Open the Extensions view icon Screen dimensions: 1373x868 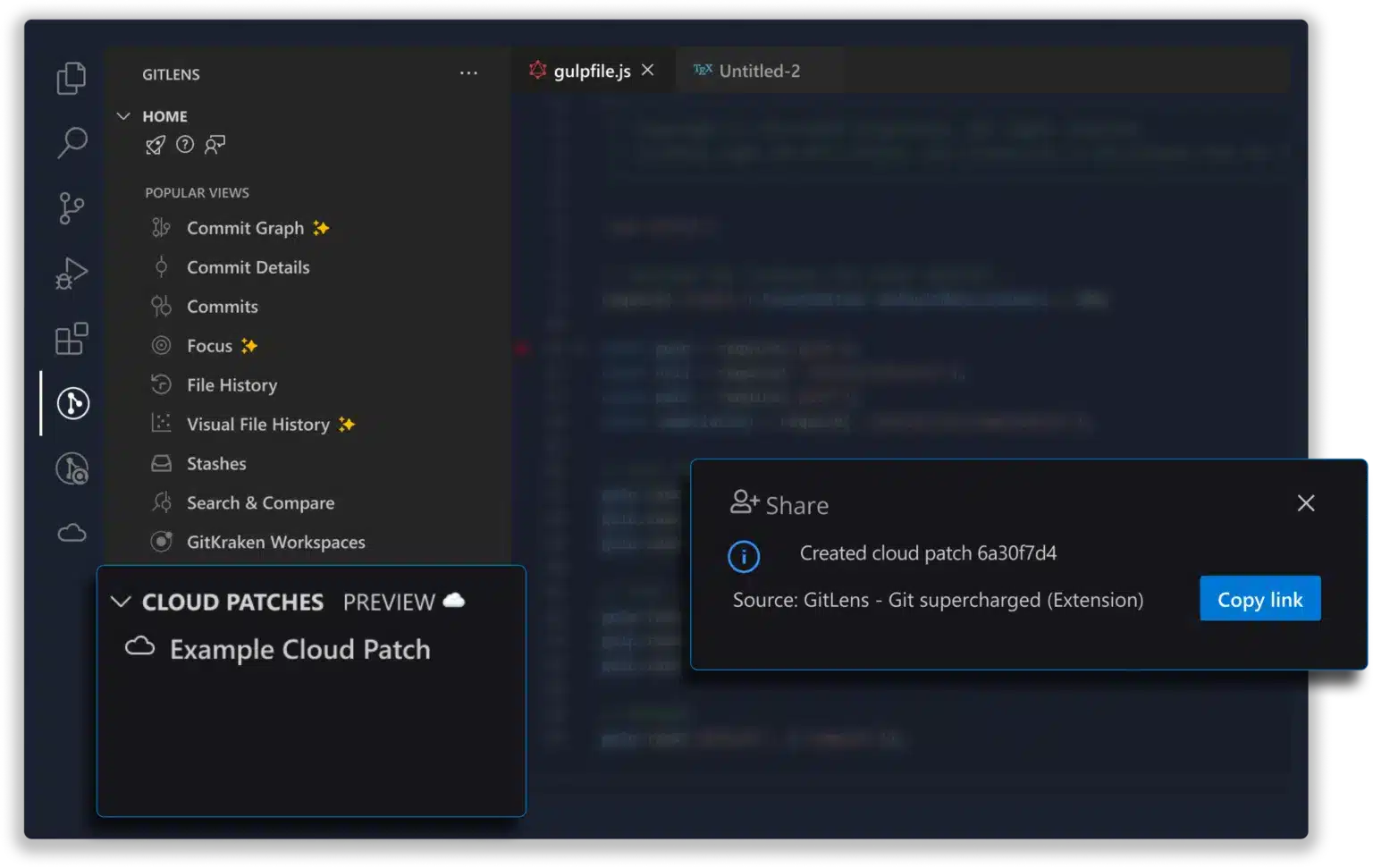pos(72,339)
